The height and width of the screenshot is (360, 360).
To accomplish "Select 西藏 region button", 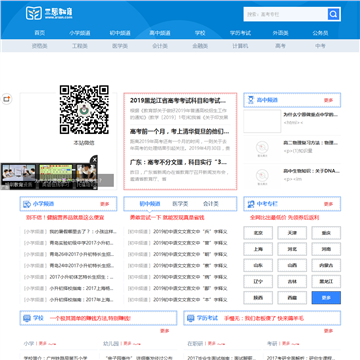I will click(292, 298).
